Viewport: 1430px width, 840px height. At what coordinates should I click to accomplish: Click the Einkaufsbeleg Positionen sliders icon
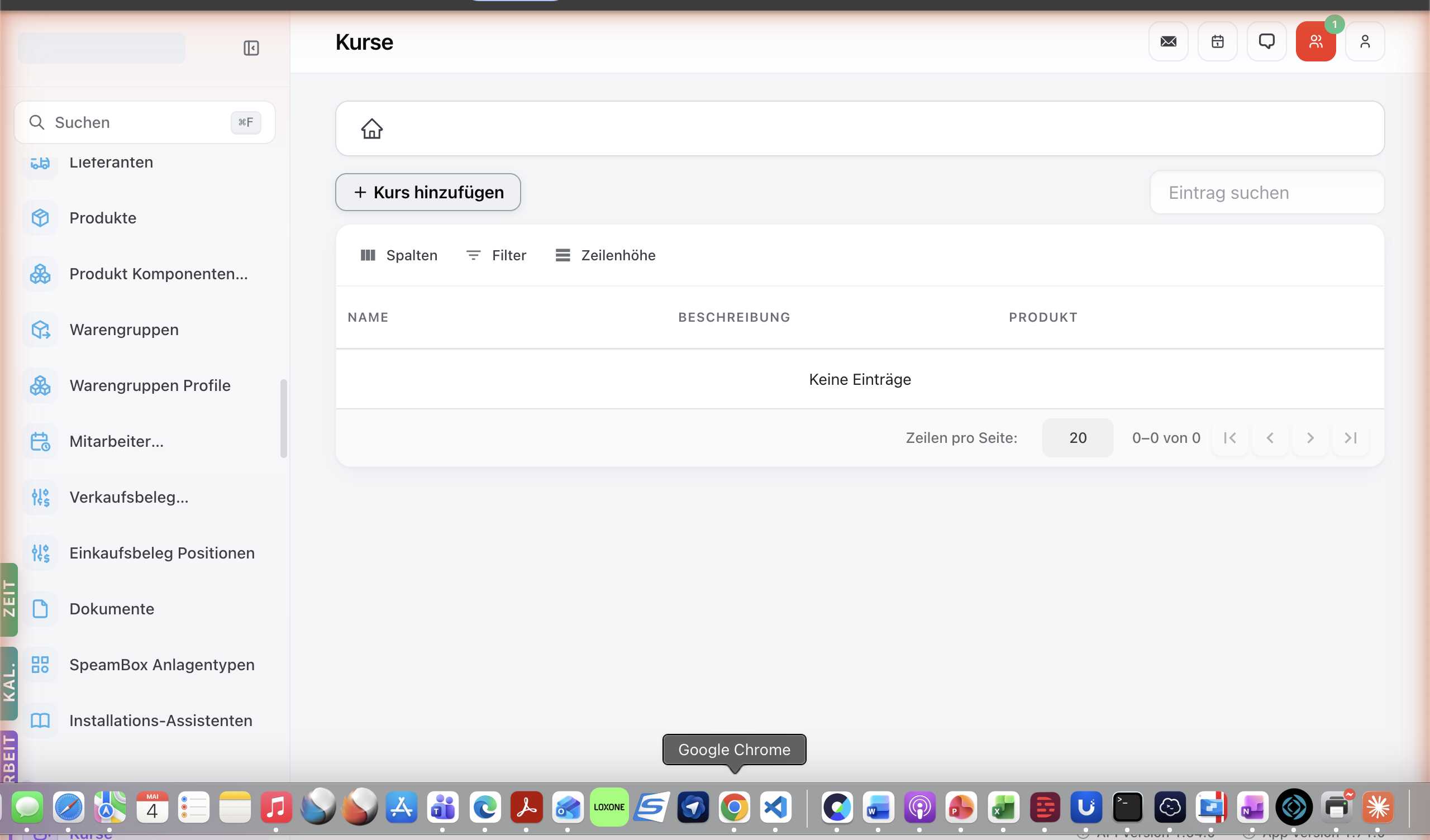click(40, 553)
